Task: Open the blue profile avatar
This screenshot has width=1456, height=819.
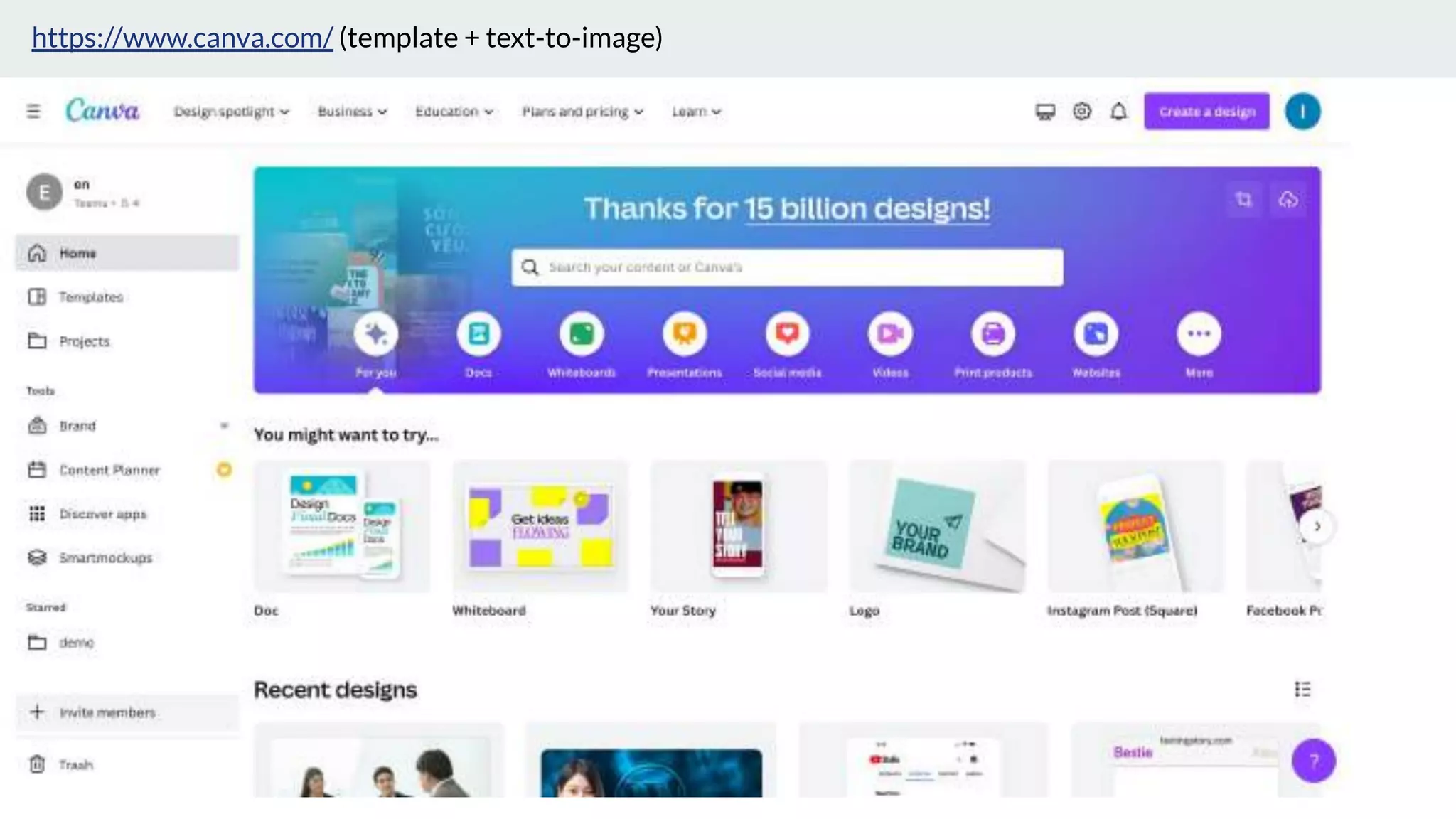Action: click(1302, 112)
